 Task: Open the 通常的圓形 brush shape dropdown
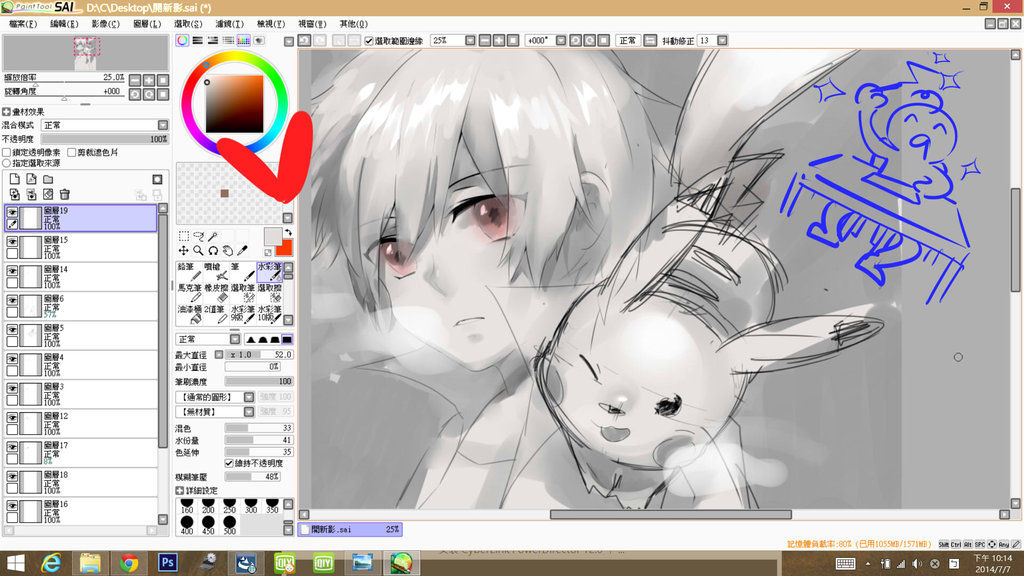point(215,397)
